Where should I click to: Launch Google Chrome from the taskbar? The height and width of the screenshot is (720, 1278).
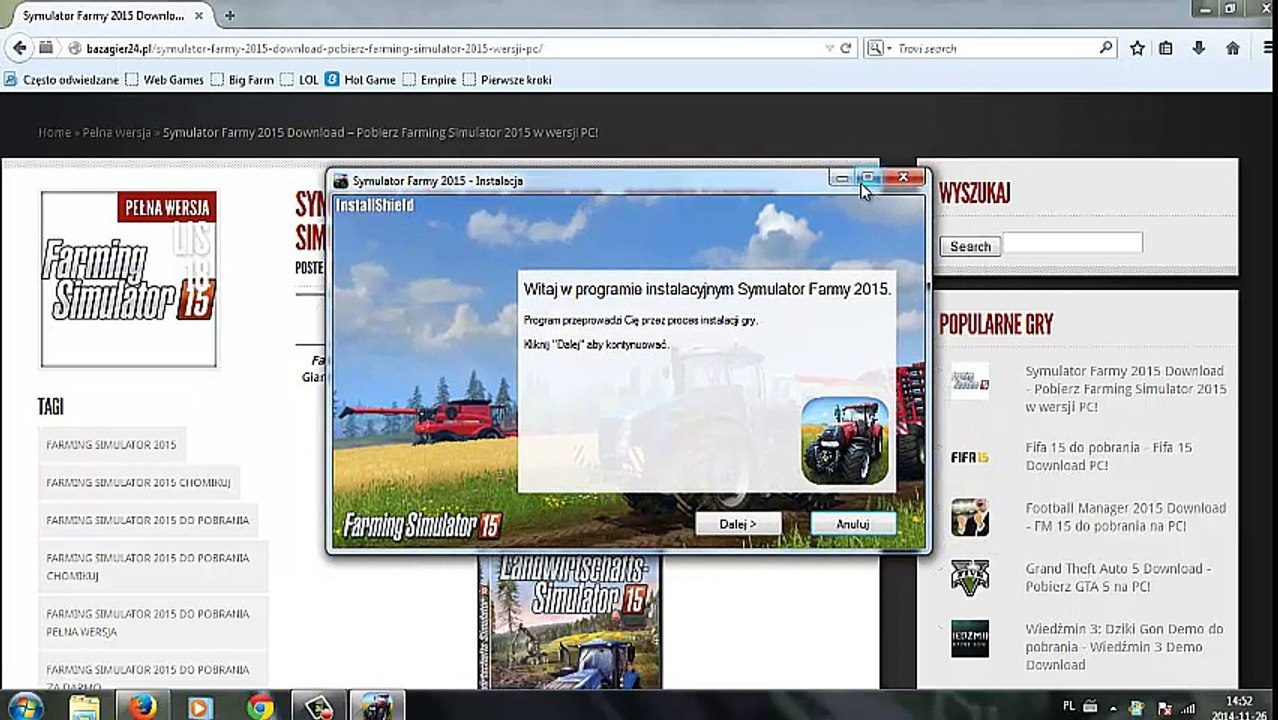[x=261, y=707]
